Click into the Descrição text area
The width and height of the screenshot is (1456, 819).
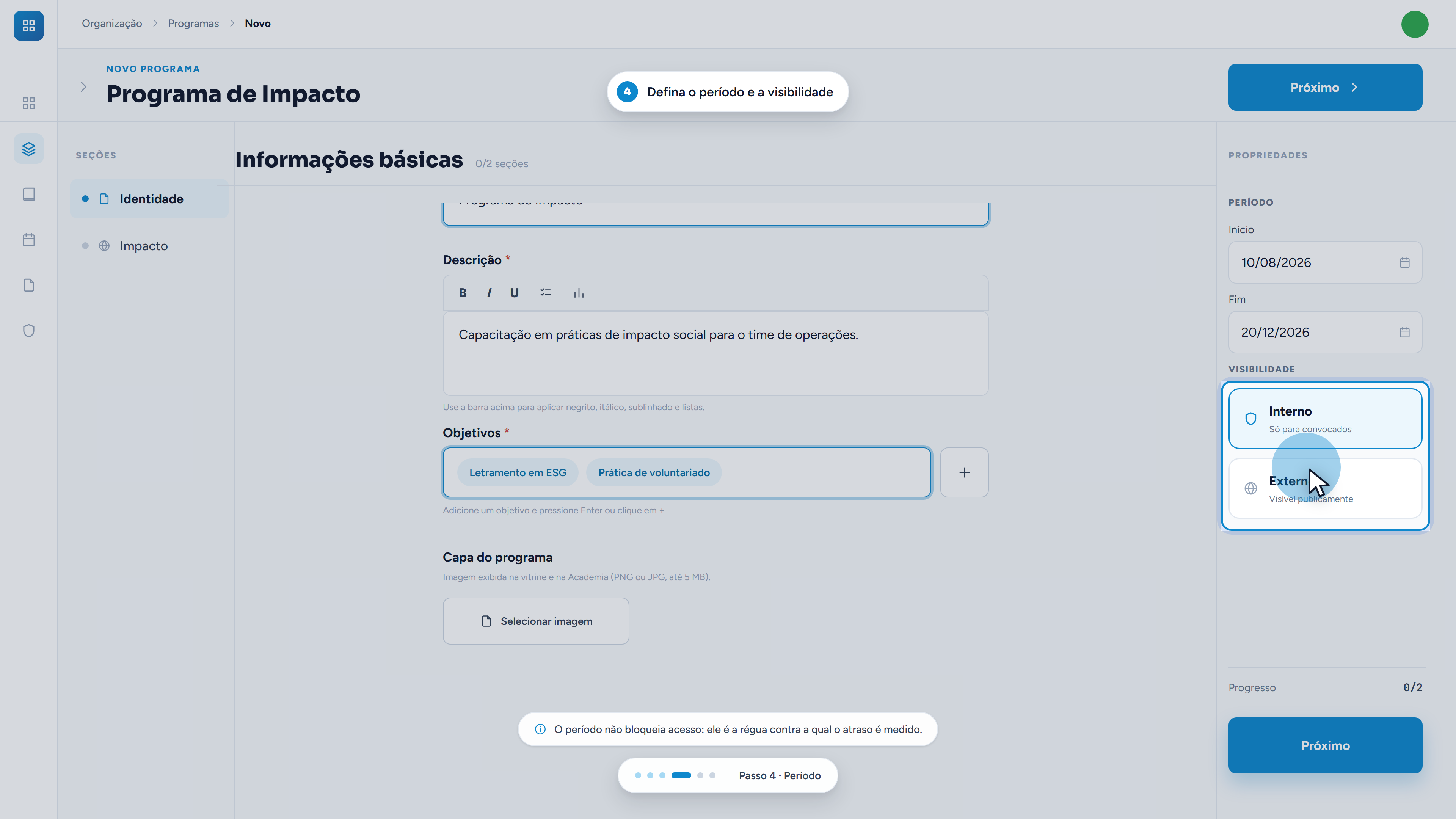coord(715,353)
